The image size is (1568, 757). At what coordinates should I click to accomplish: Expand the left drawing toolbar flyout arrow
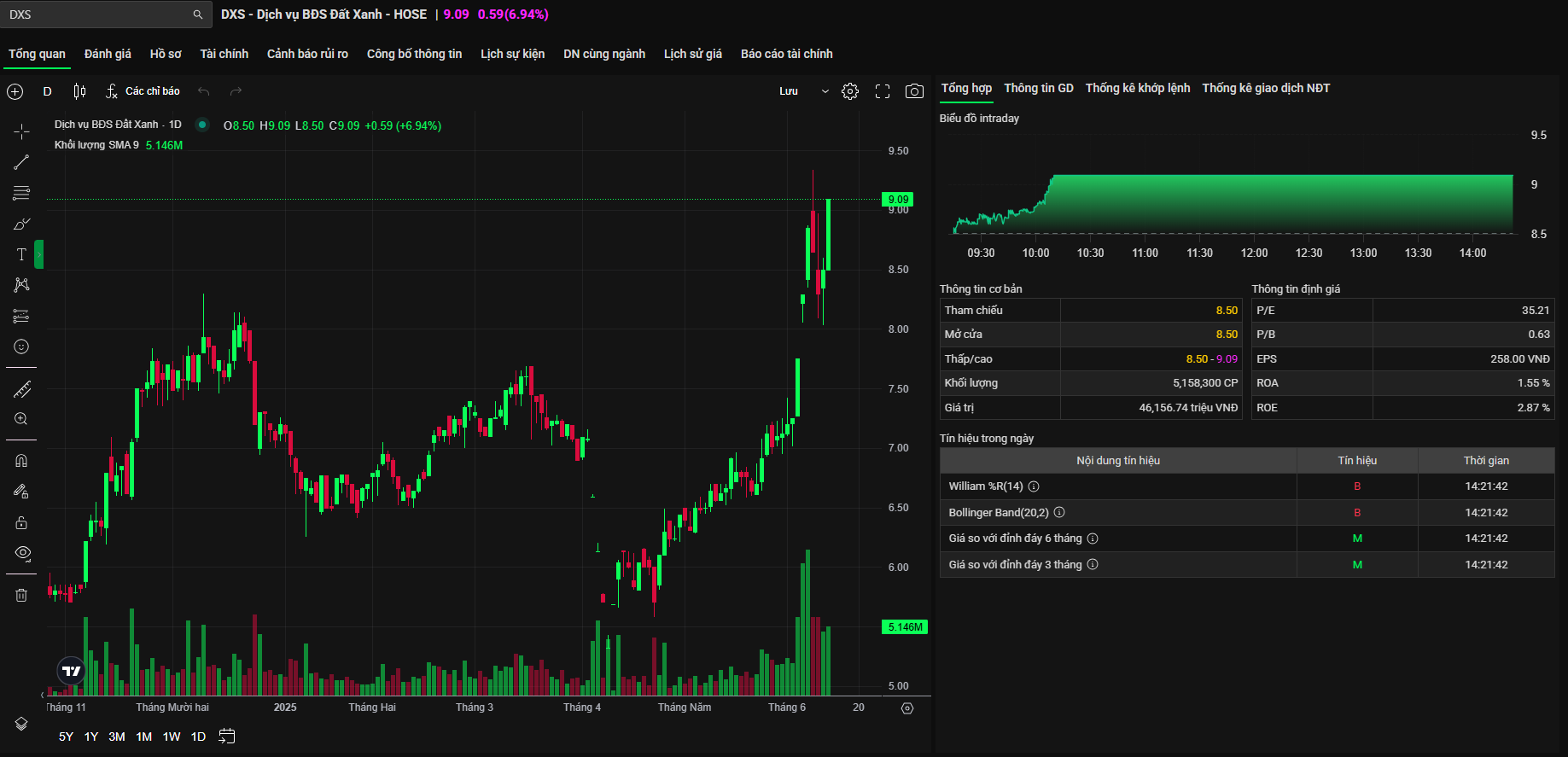[x=39, y=254]
